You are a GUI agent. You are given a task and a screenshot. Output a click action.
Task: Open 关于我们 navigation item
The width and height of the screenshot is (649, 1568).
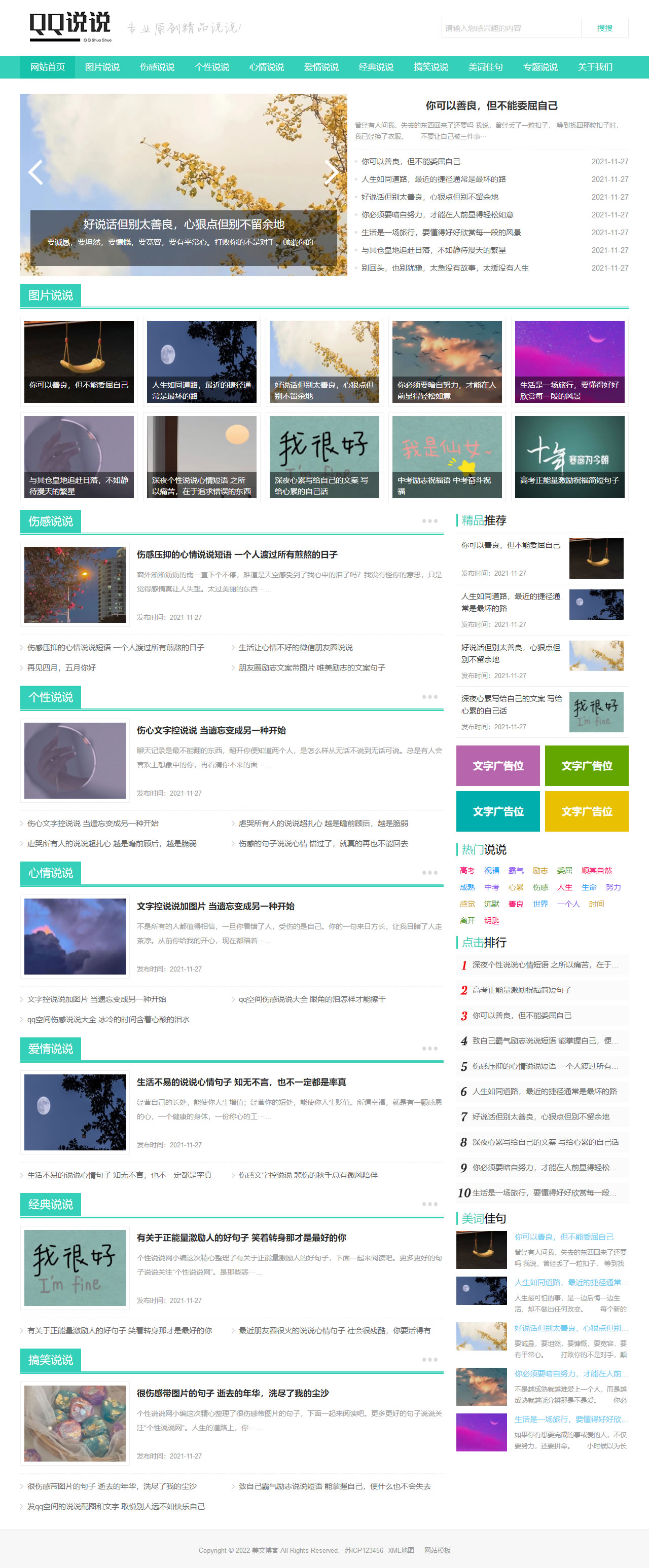click(595, 67)
